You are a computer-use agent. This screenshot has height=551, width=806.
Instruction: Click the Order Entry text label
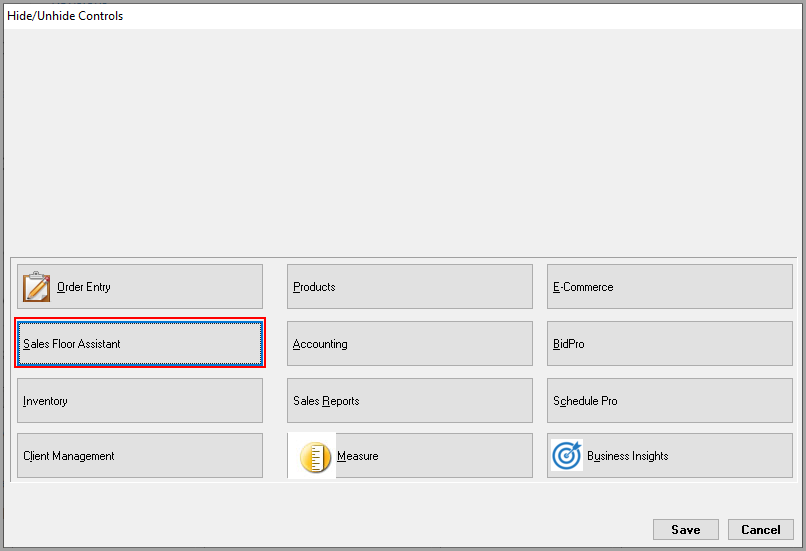point(84,287)
